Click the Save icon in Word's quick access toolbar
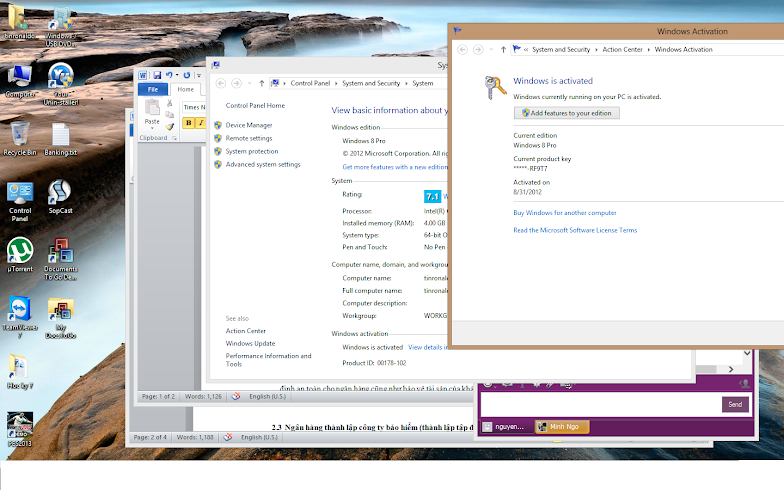Image resolution: width=784 pixels, height=490 pixels. point(157,75)
